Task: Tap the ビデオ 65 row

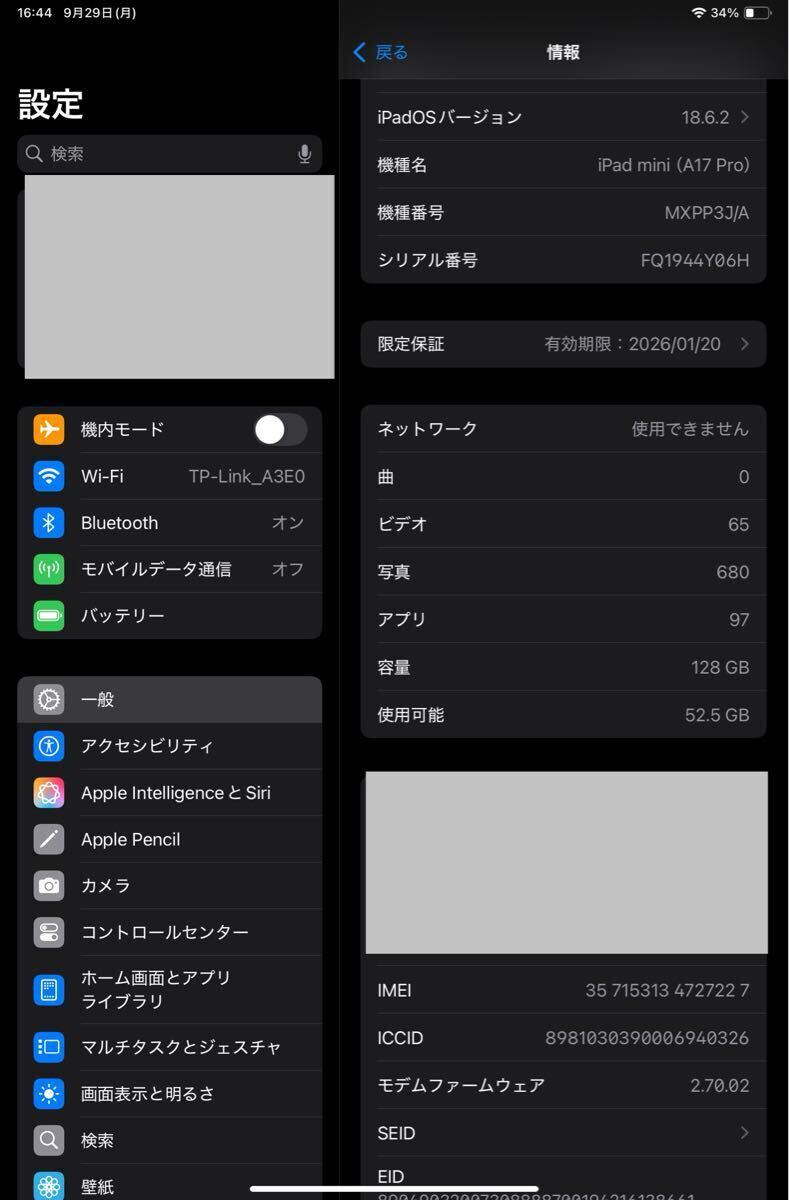Action: [x=563, y=524]
